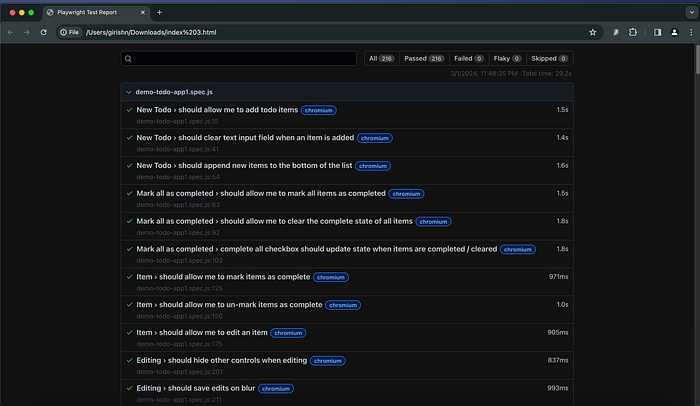Click green checkmark on 'hide other controls' row

coord(129,360)
